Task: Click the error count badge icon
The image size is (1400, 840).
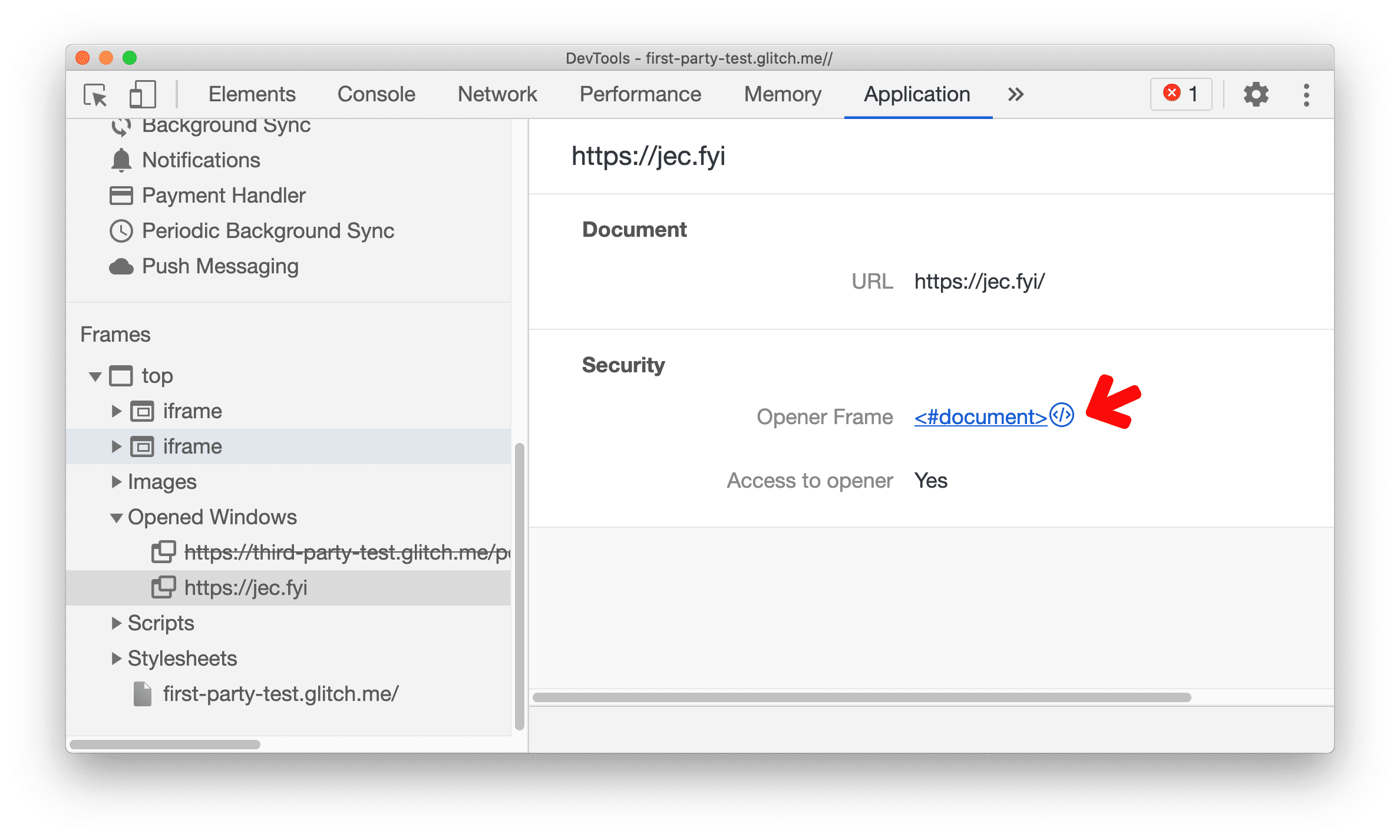Action: tap(1184, 94)
